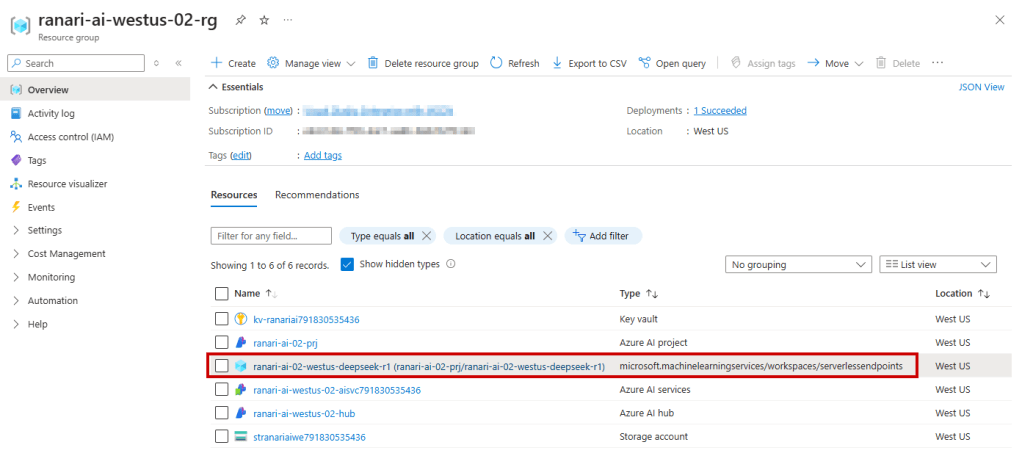Viewport: 1022px width, 467px height.
Task: Collapse the left sidebar with double chevron
Action: 178,63
